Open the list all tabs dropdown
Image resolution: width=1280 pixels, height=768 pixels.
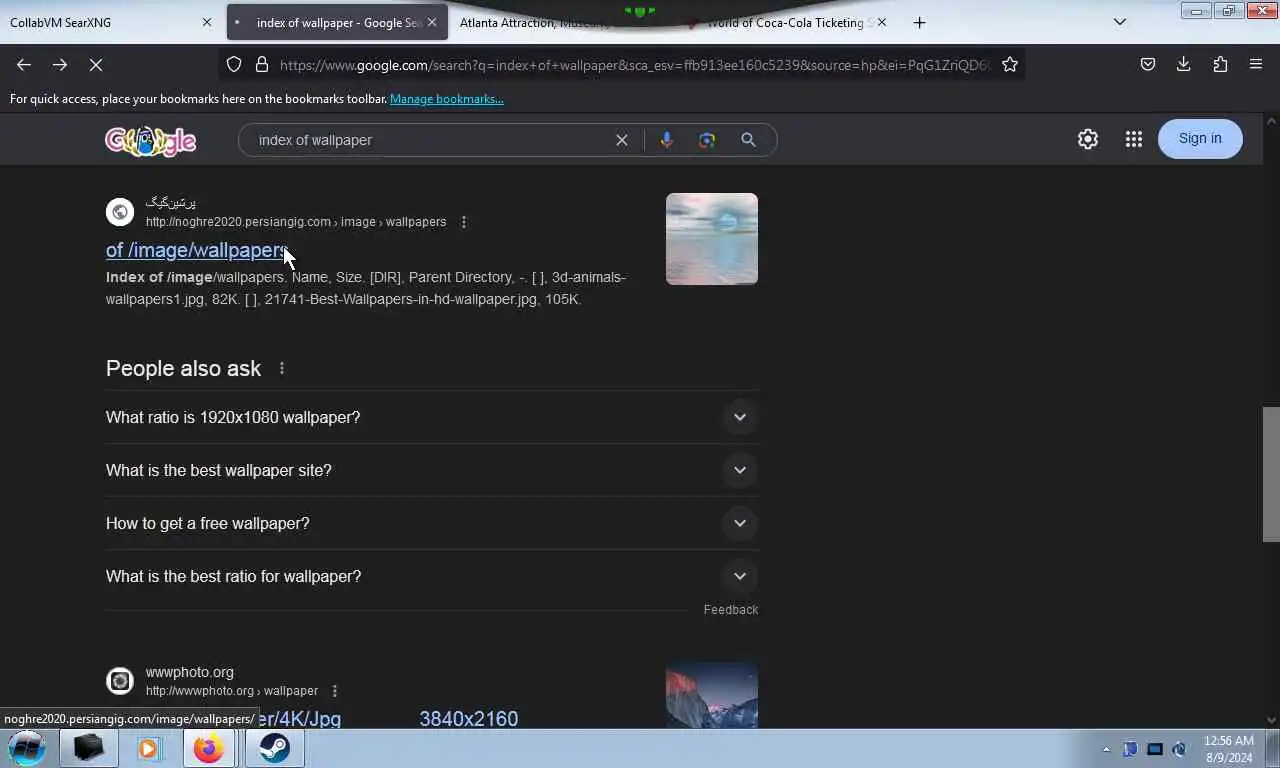(x=1120, y=22)
